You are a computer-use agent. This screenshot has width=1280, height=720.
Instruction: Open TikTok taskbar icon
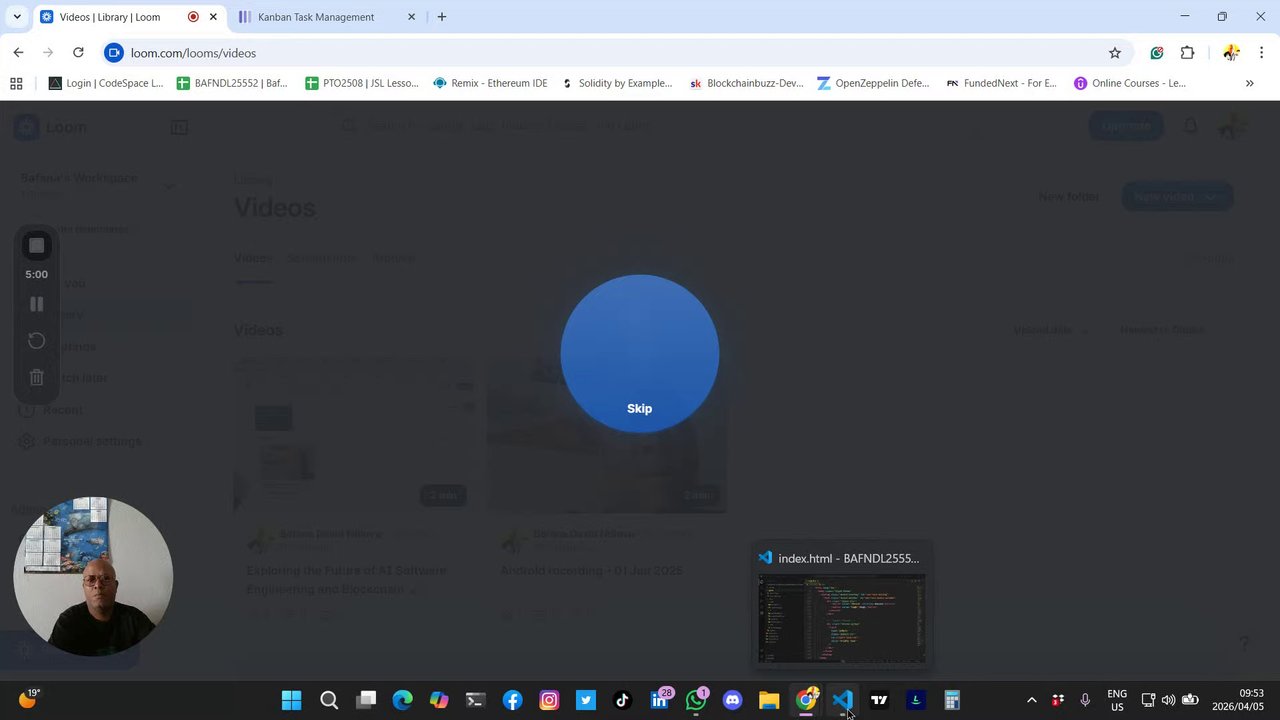[622, 700]
